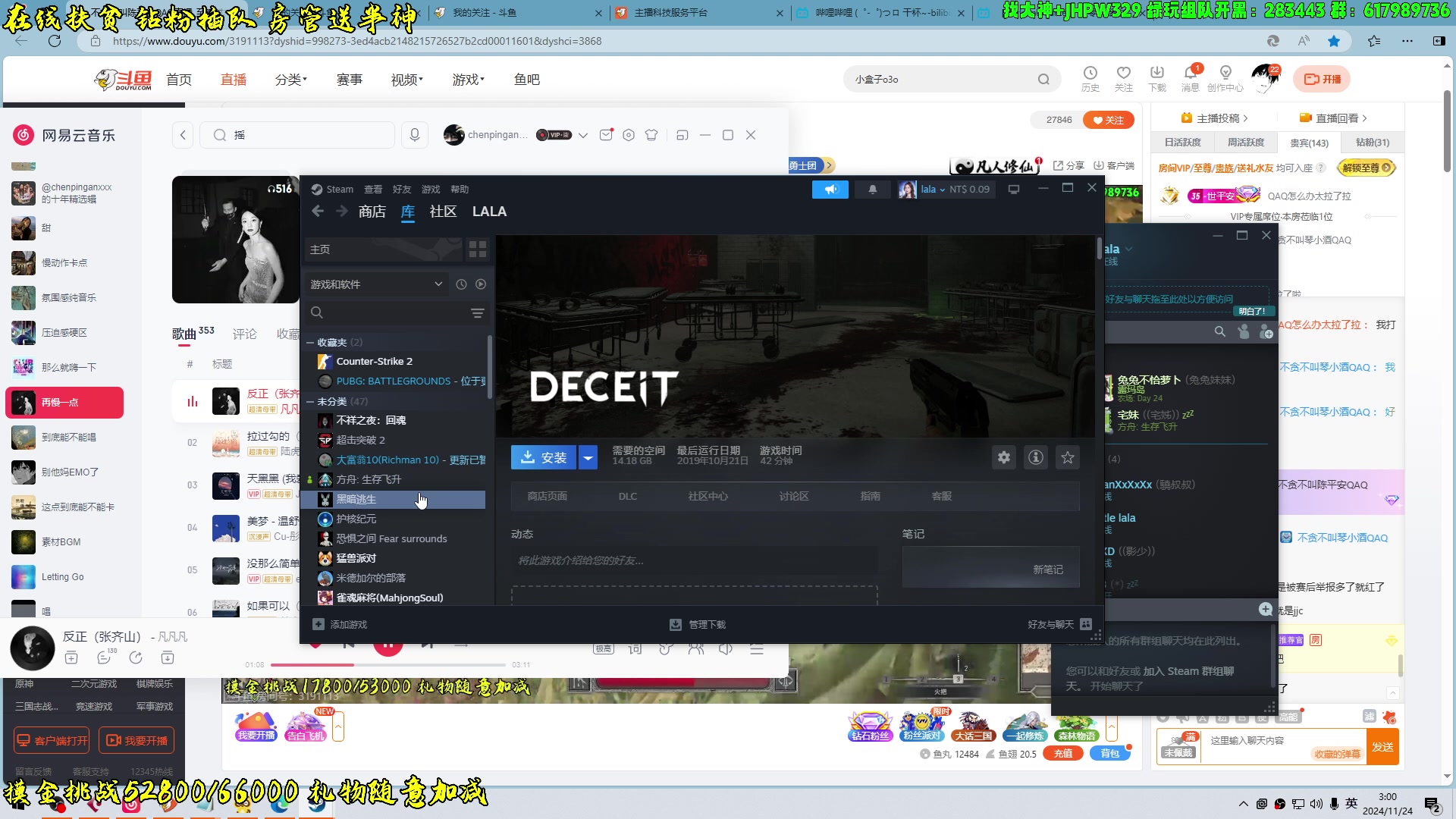Switch Steam library to grid view icon
The image size is (1456, 819).
pos(478,249)
